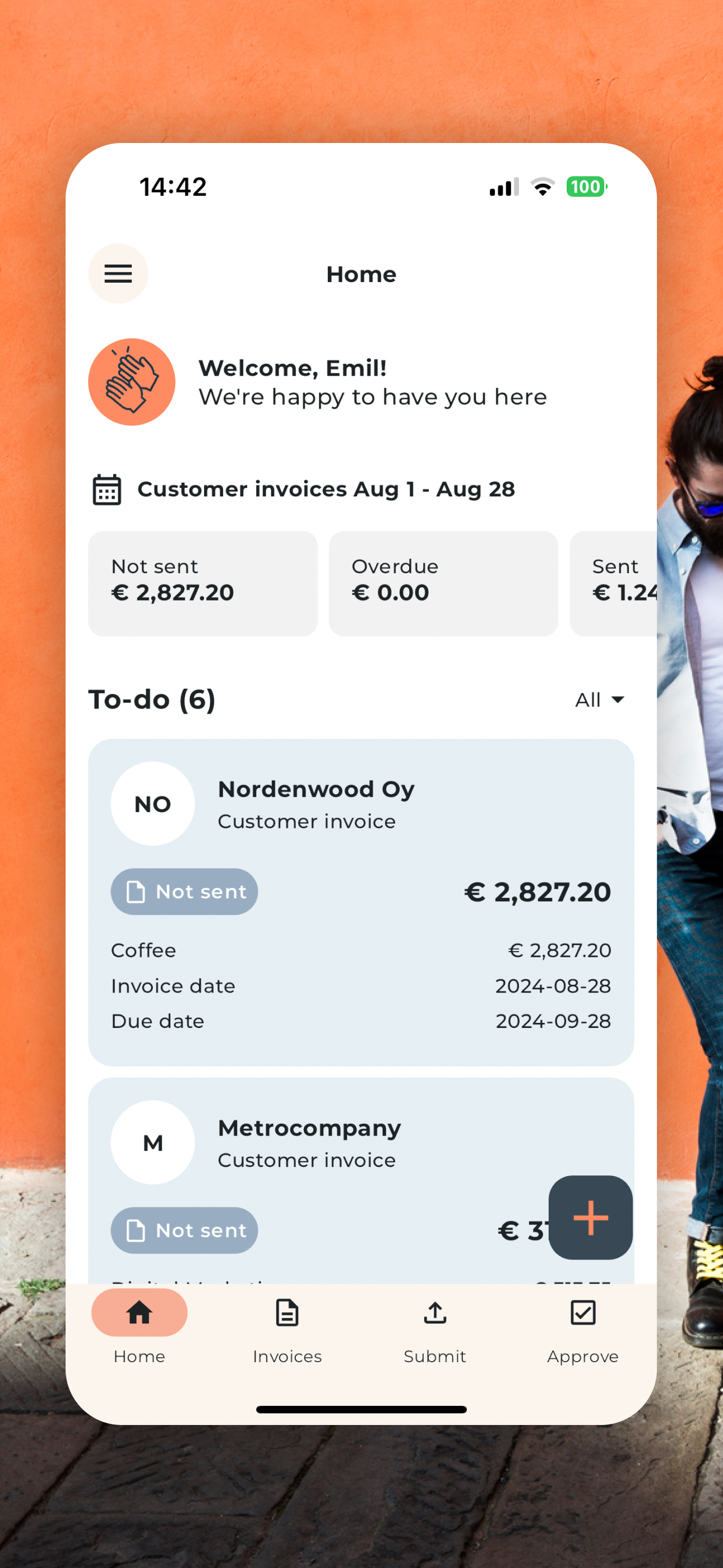The image size is (723, 1568).
Task: Switch to the Invoices tab label
Action: [x=286, y=1356]
